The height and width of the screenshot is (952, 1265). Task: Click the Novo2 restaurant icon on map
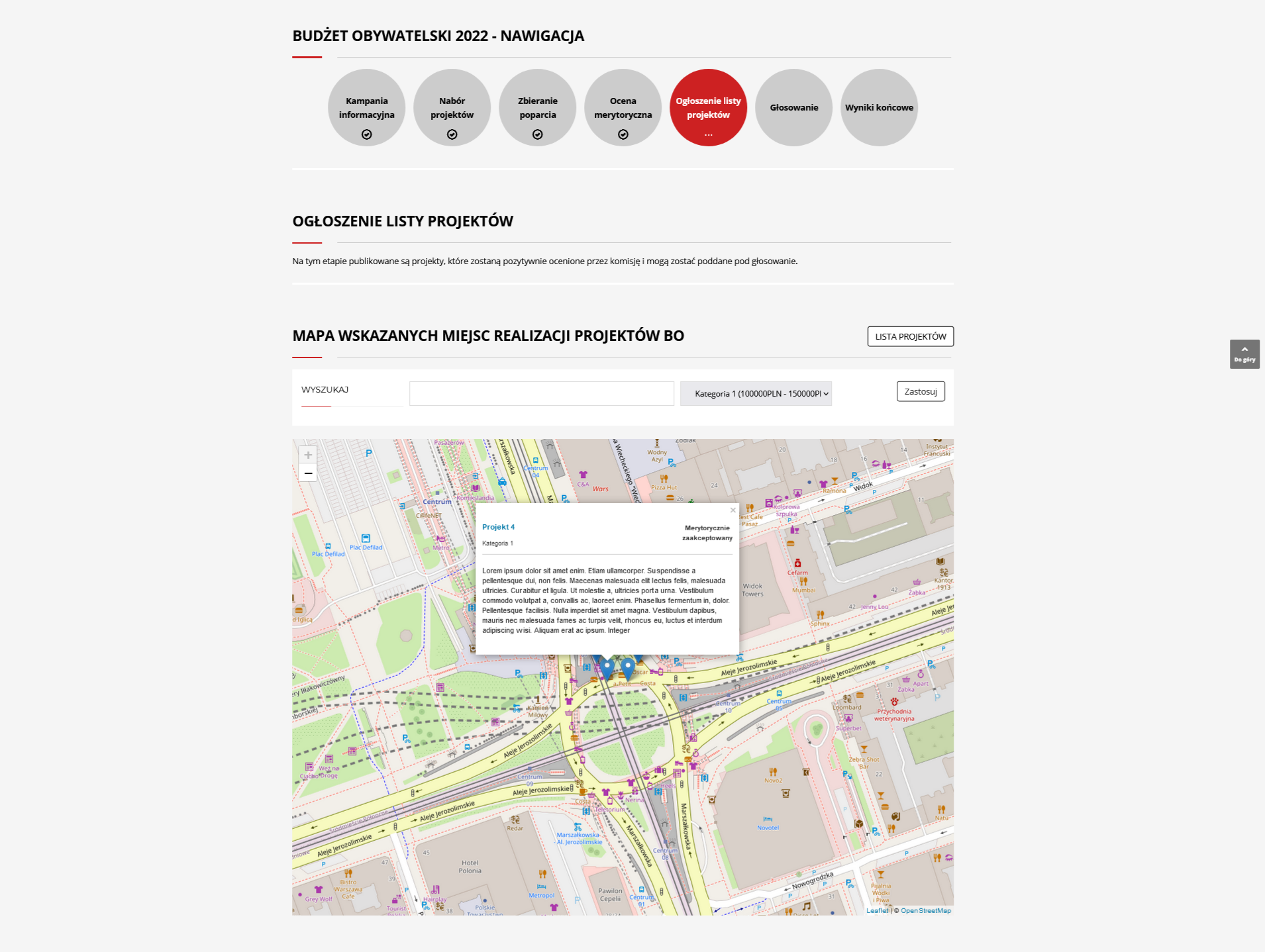pyautogui.click(x=773, y=771)
